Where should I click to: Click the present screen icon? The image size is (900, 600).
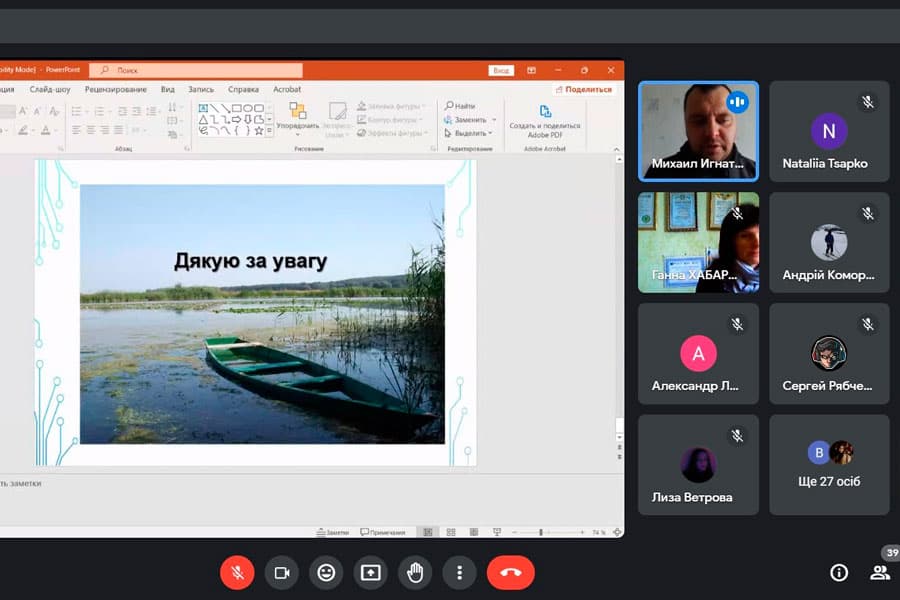370,572
